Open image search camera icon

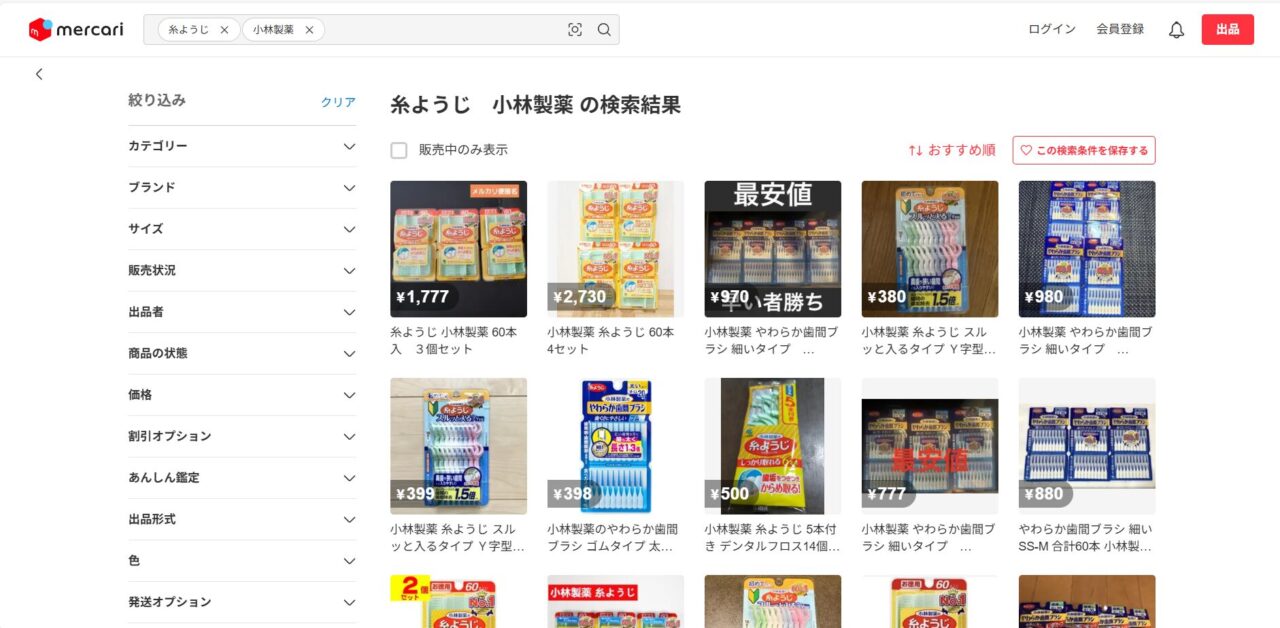pos(575,30)
